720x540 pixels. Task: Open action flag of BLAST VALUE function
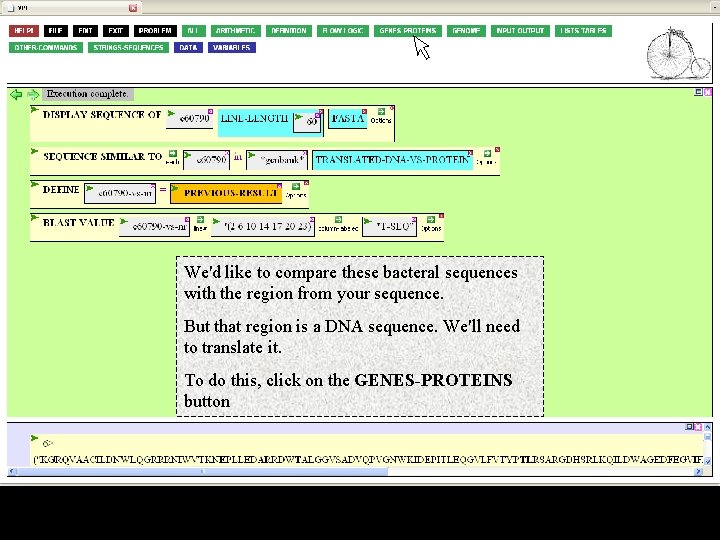coord(34,217)
